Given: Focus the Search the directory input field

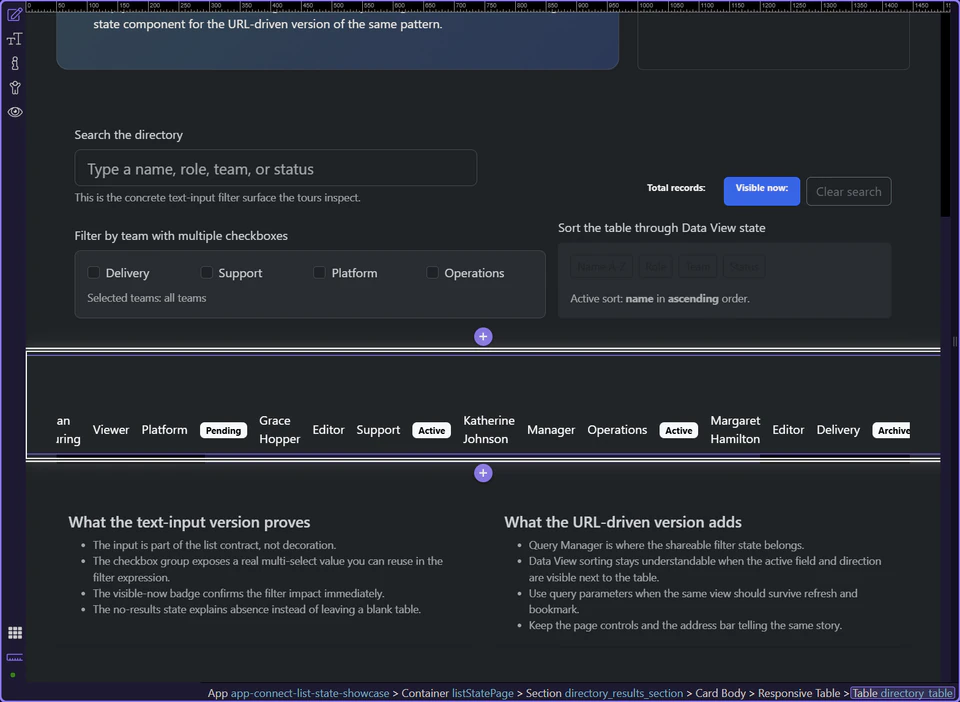Looking at the screenshot, I should [276, 168].
